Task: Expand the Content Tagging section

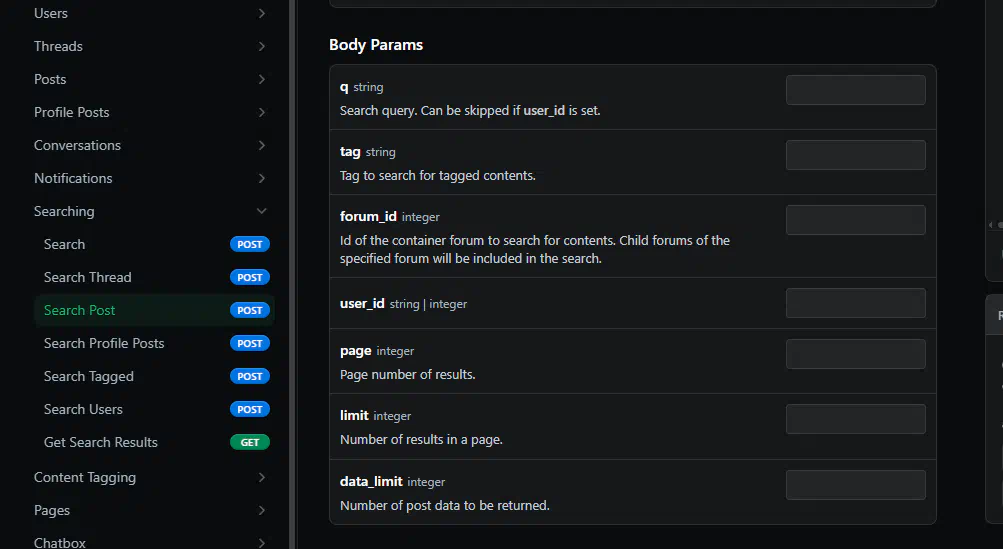Action: tap(85, 477)
